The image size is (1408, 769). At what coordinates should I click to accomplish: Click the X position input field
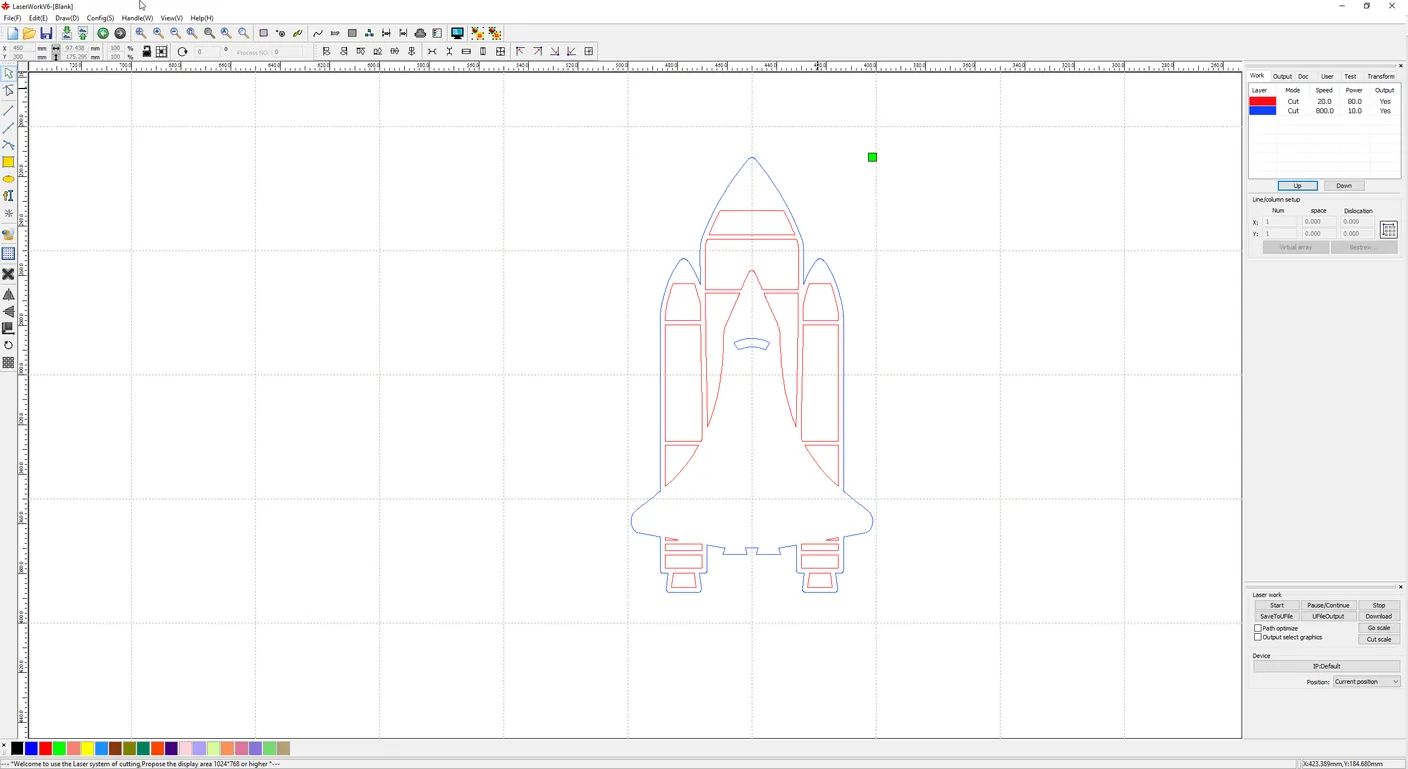click(23, 47)
